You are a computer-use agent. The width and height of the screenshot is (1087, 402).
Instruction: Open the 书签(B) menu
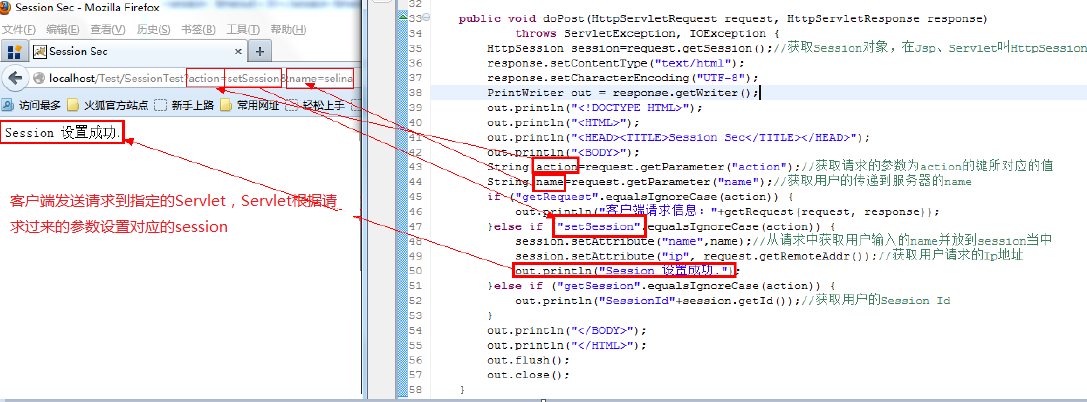click(198, 30)
